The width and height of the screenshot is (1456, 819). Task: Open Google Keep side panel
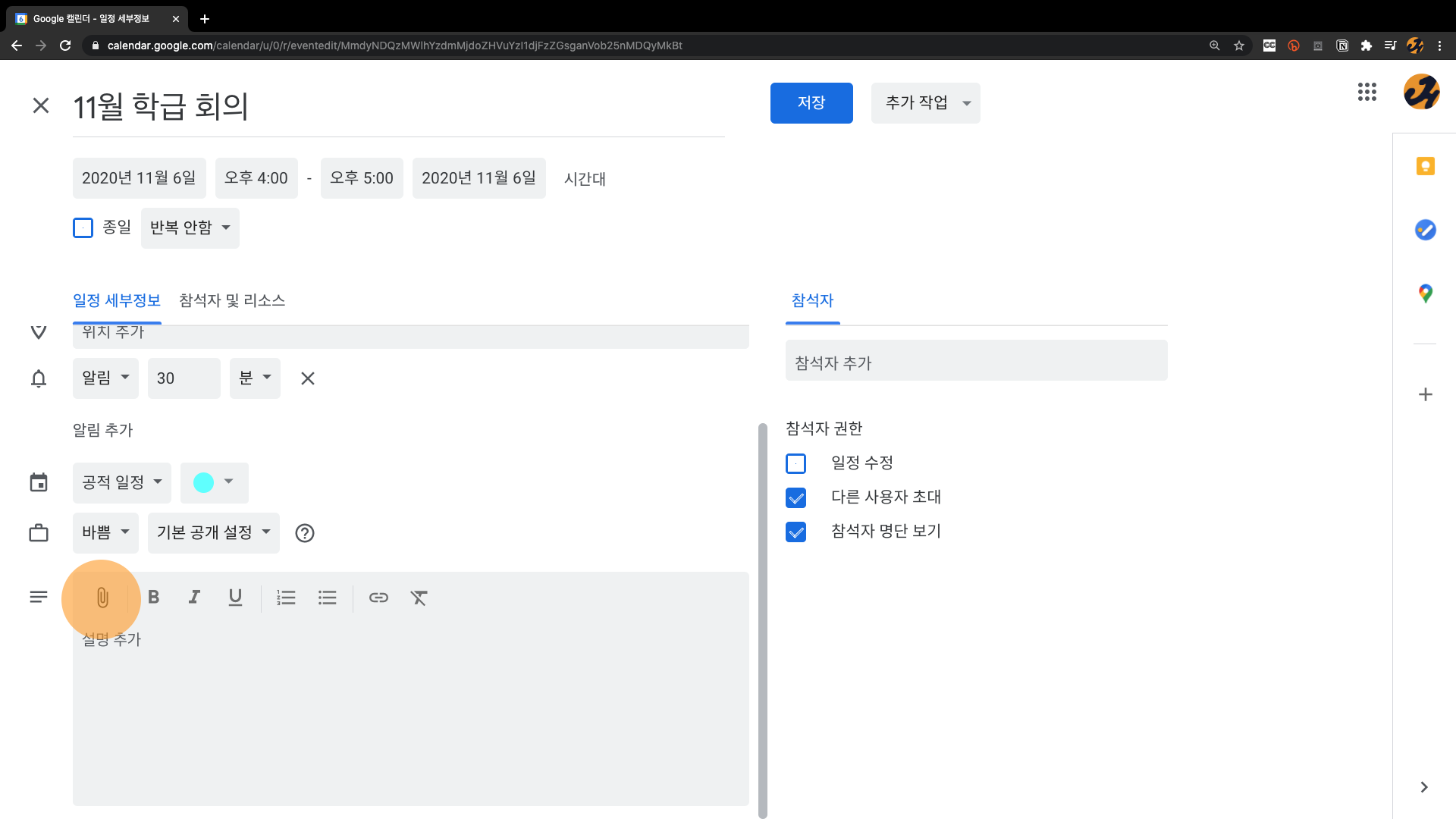click(1425, 166)
